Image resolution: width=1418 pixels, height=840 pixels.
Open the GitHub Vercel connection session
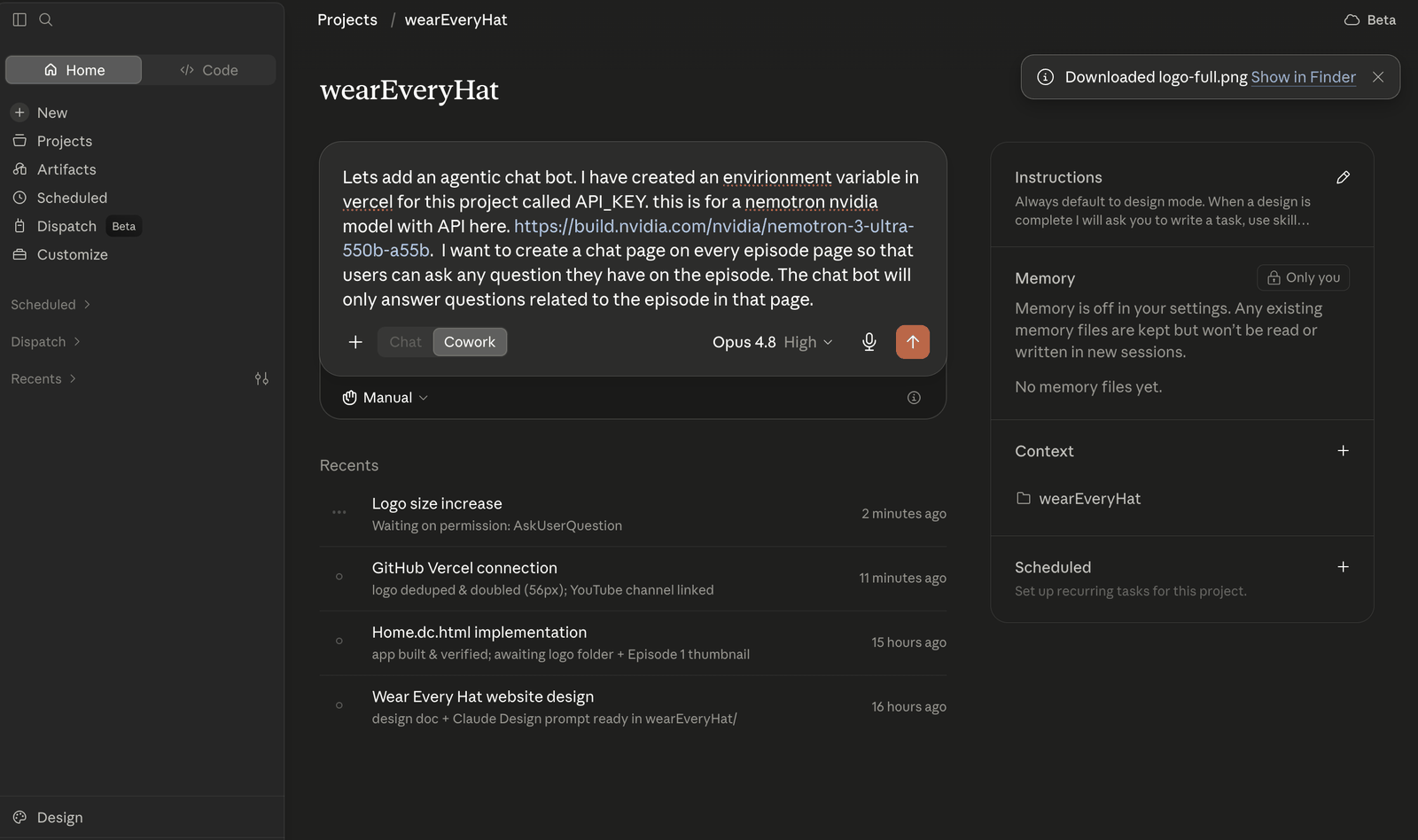pyautogui.click(x=633, y=579)
